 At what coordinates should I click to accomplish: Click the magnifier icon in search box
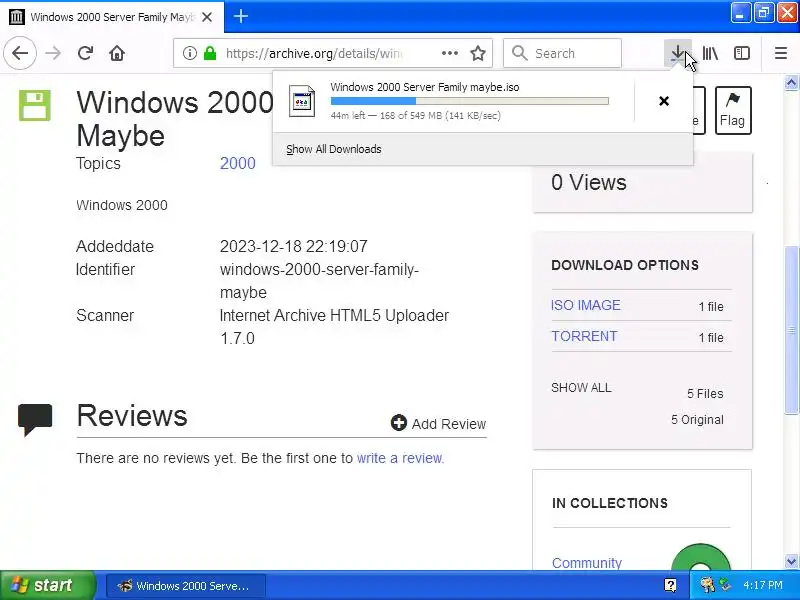(x=519, y=53)
